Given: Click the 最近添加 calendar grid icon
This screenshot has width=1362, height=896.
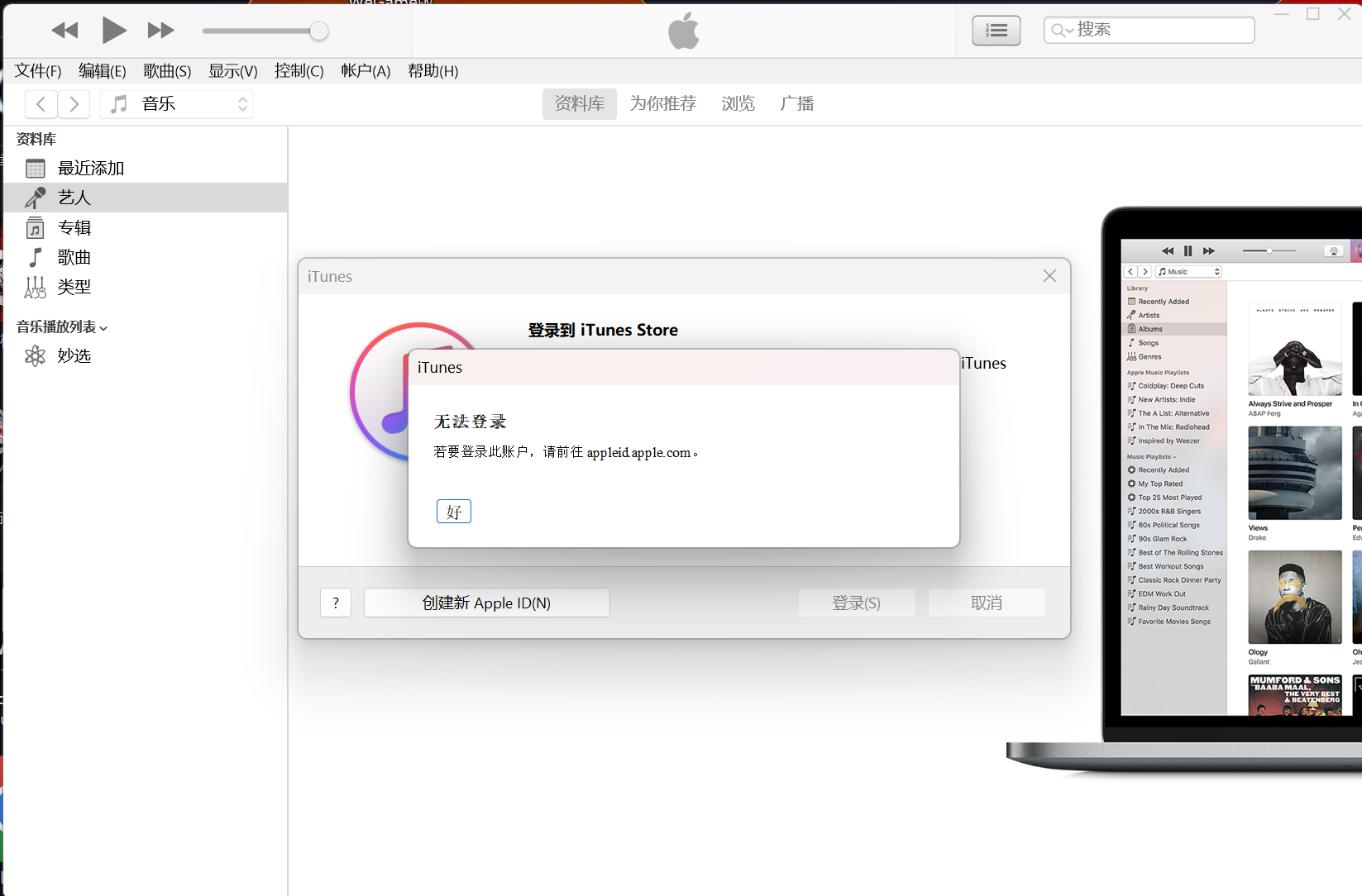Looking at the screenshot, I should point(36,169).
